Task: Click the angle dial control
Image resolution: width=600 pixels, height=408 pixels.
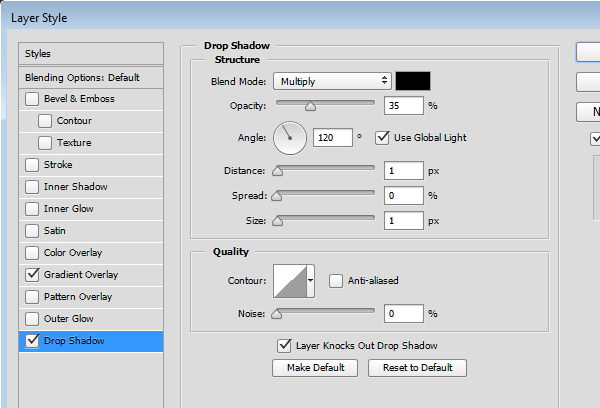Action: tap(290, 137)
